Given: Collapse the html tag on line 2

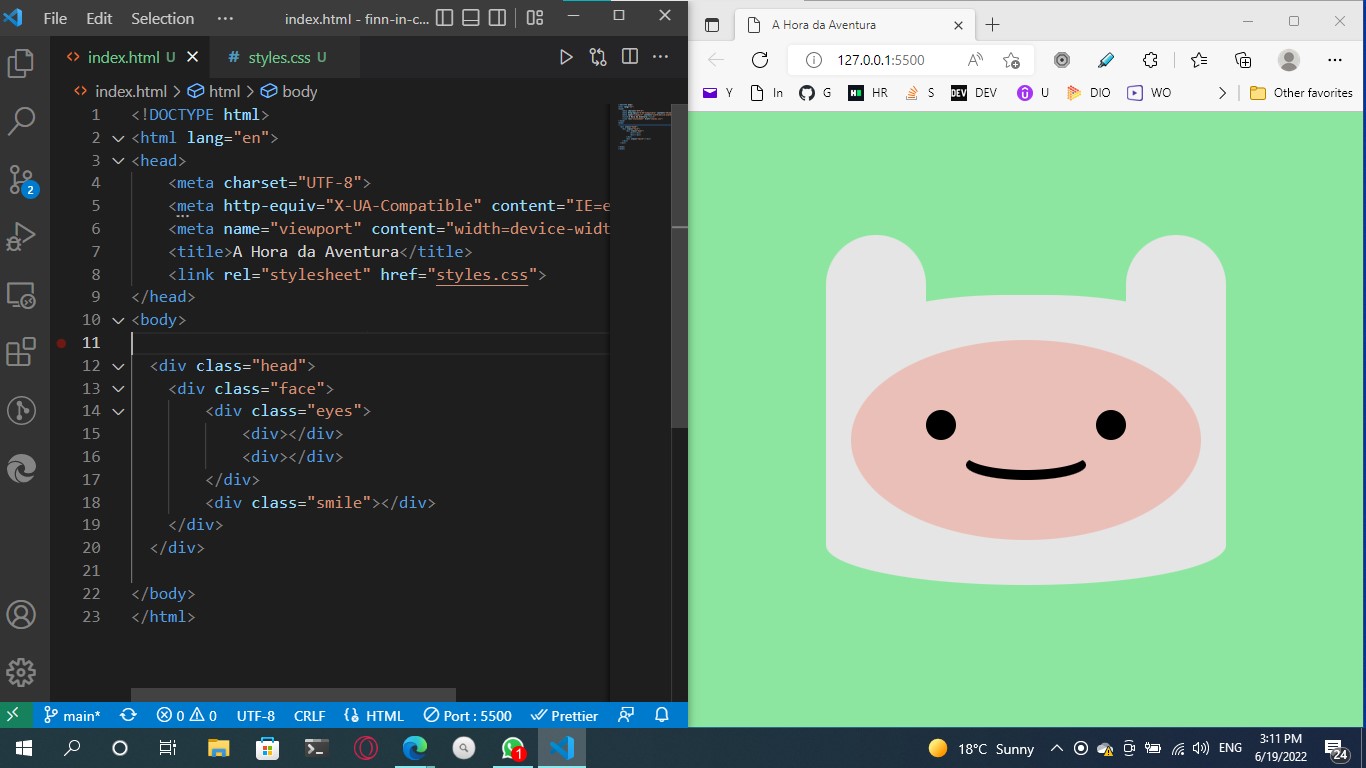Looking at the screenshot, I should click(x=119, y=138).
